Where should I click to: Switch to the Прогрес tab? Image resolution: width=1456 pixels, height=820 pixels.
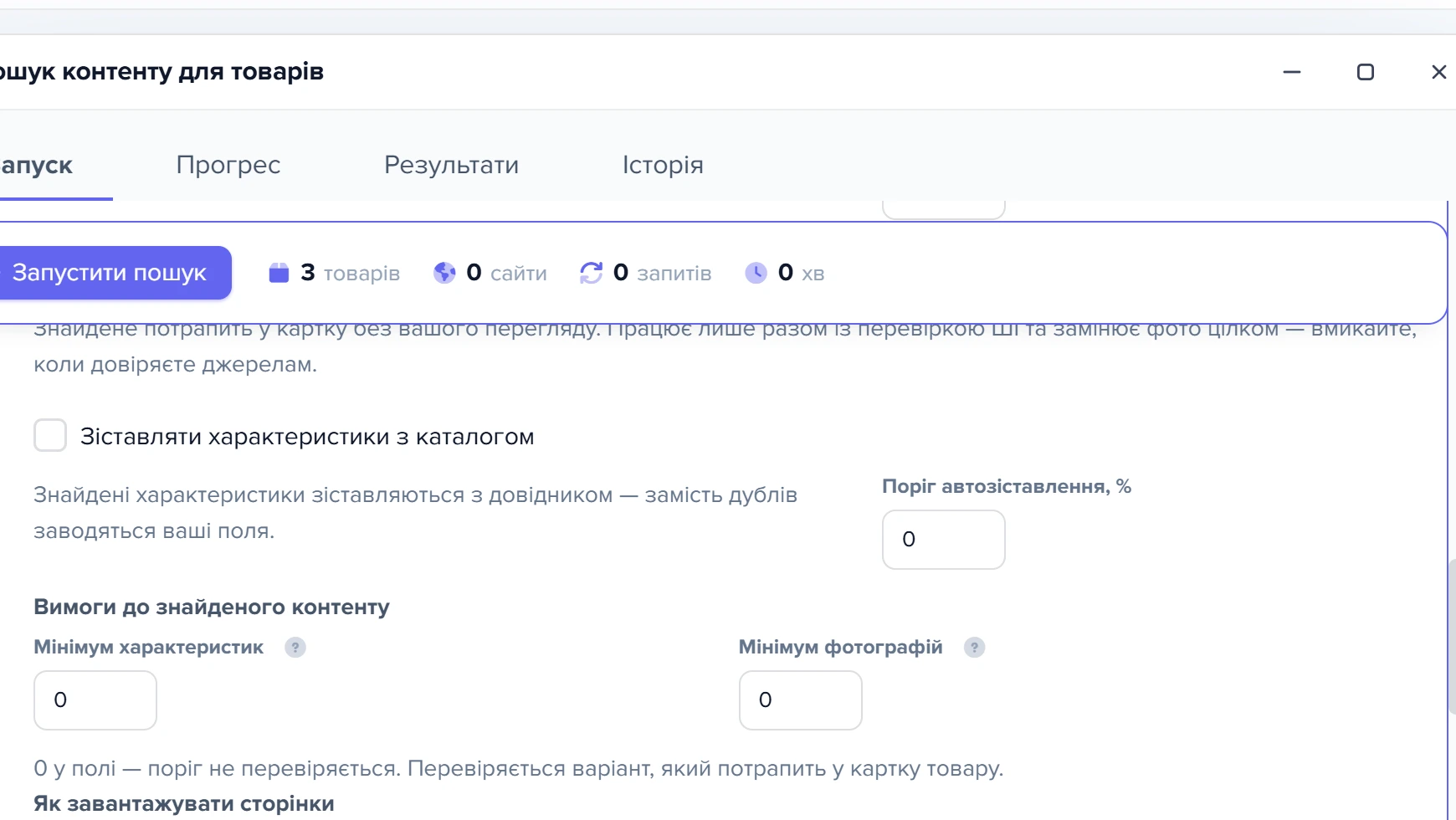pyautogui.click(x=228, y=165)
